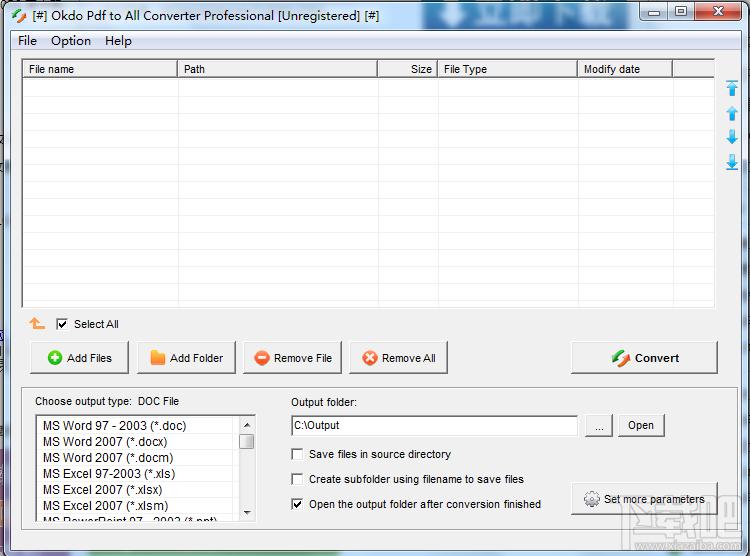Click output type list scroll down arrow
Screen dimensions: 750x556
[247, 512]
